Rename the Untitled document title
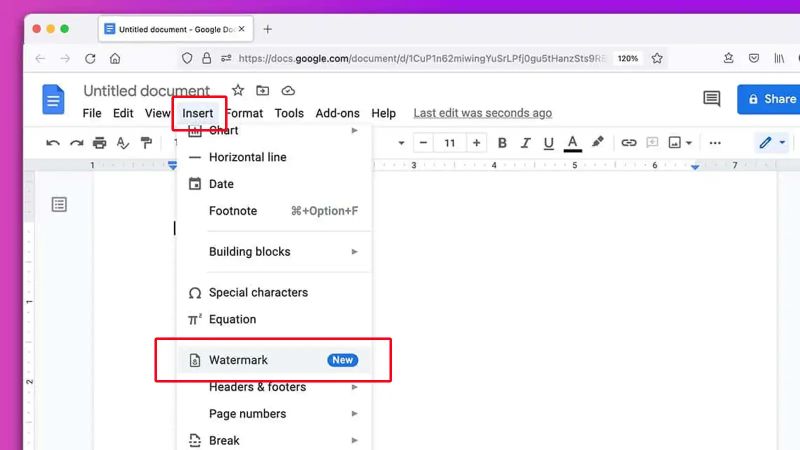The image size is (800, 450). click(x=146, y=91)
